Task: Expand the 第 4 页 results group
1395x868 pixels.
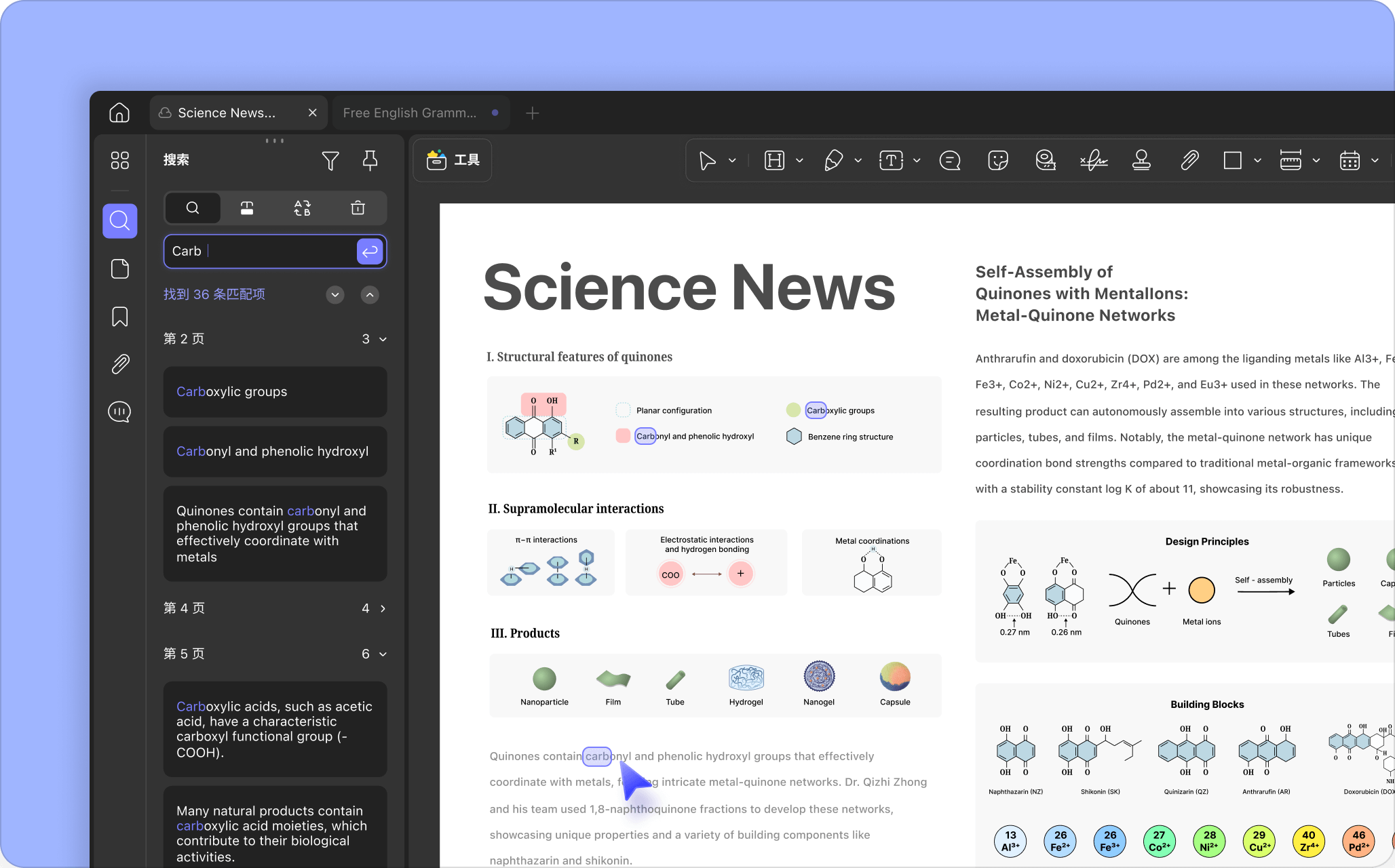Action: tap(383, 608)
